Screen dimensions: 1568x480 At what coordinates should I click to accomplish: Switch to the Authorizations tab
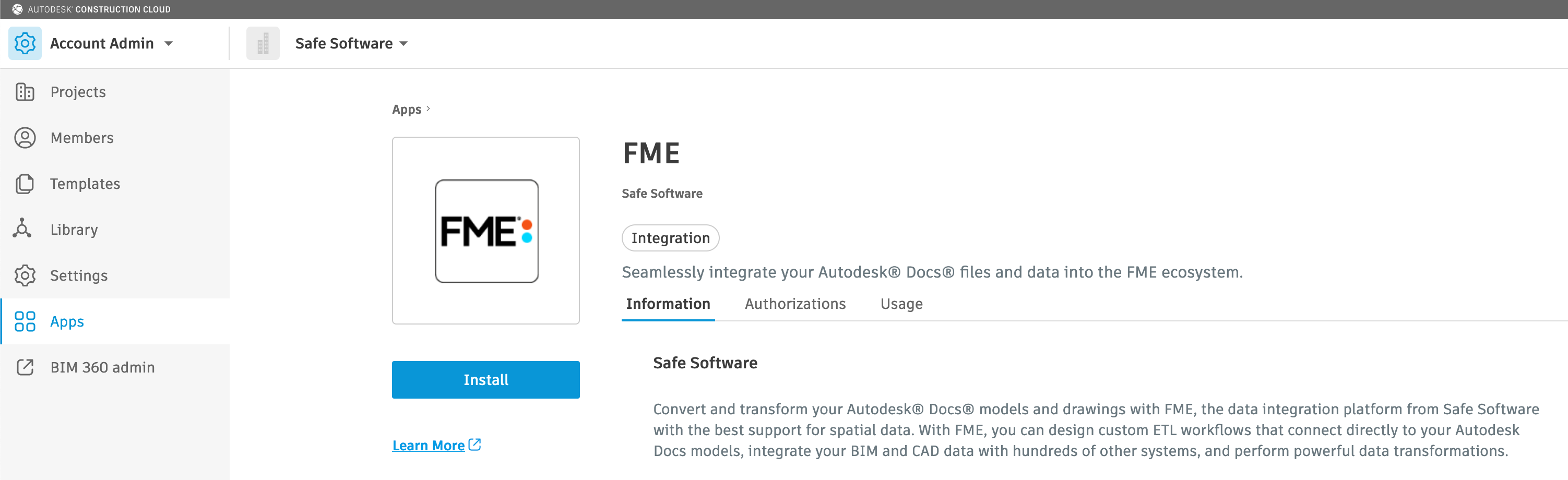(x=794, y=304)
